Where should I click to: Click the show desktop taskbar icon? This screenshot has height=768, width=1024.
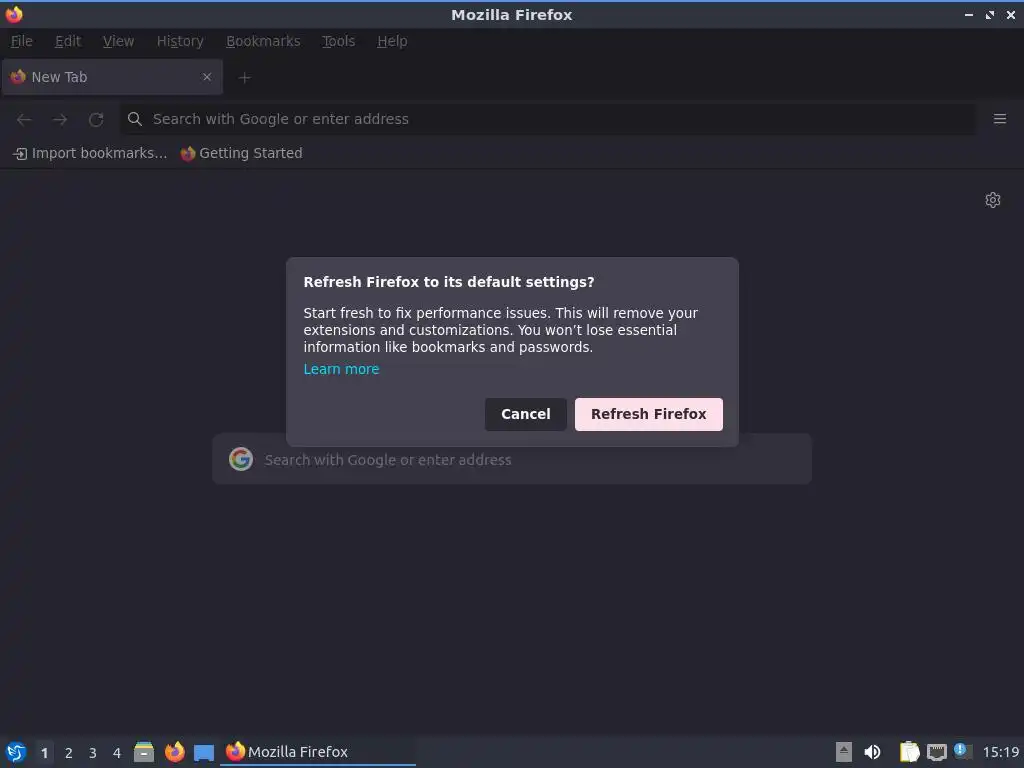coord(204,752)
